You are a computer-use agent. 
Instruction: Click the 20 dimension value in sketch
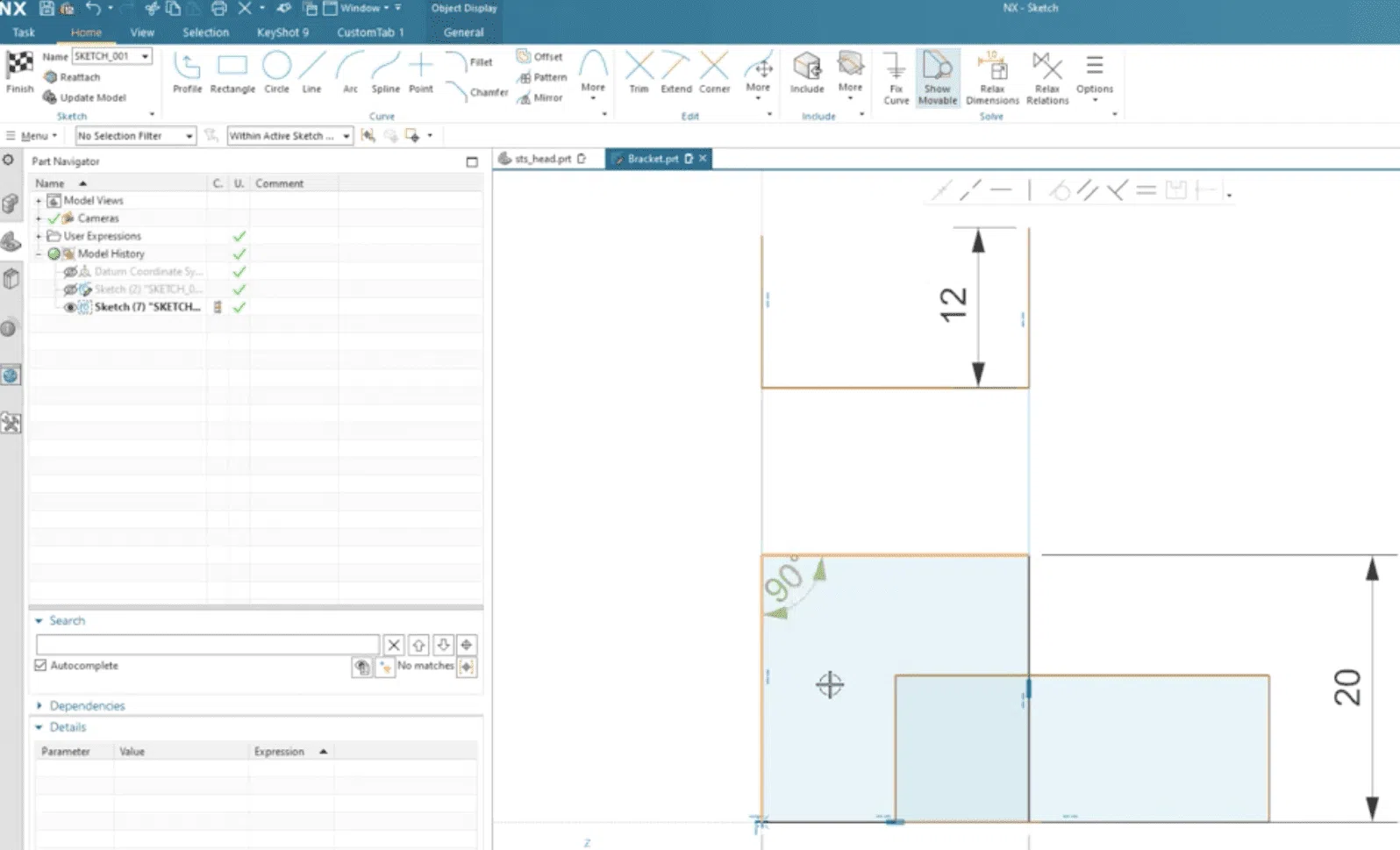(x=1346, y=688)
